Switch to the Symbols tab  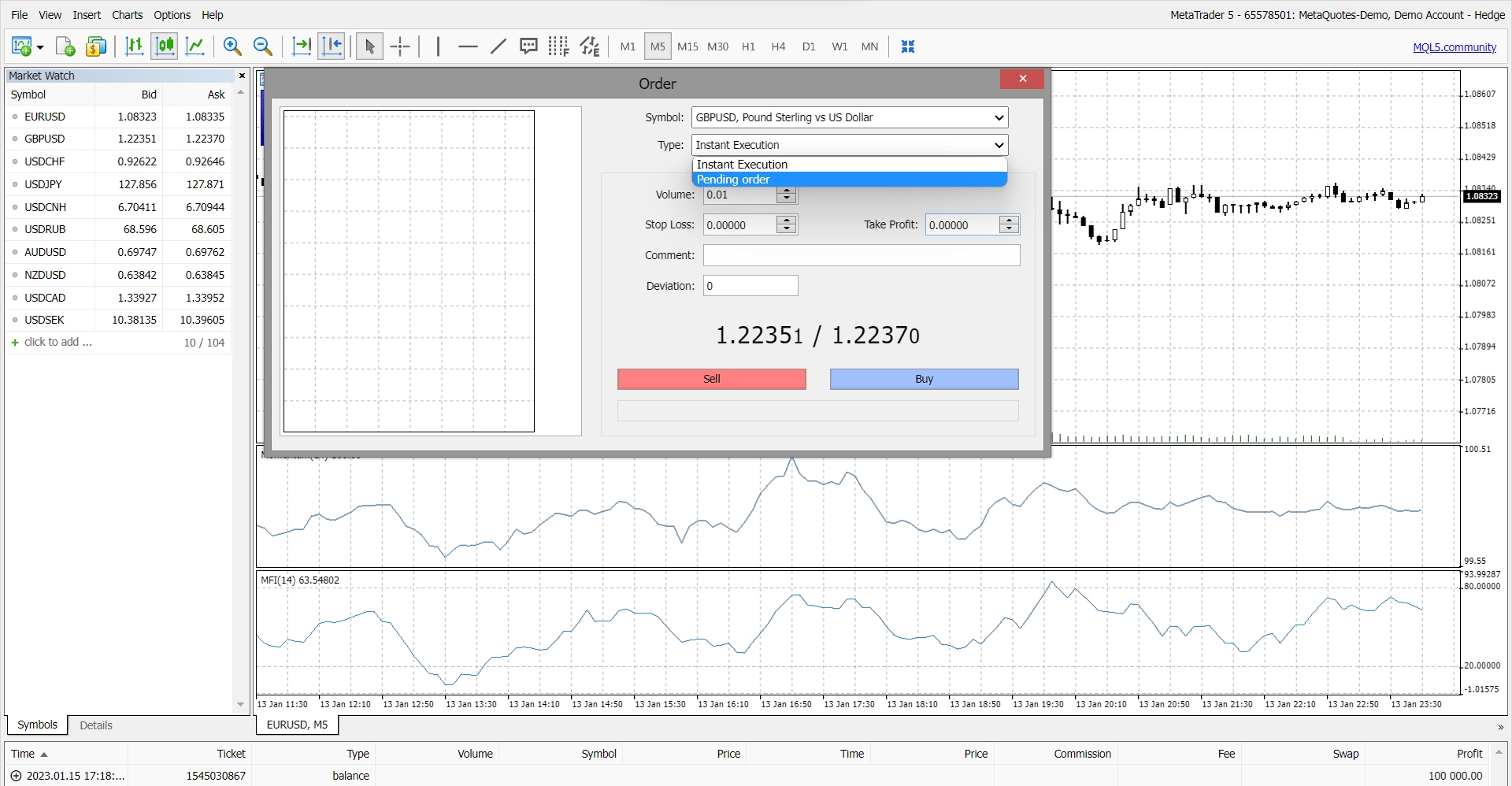pyautogui.click(x=37, y=725)
